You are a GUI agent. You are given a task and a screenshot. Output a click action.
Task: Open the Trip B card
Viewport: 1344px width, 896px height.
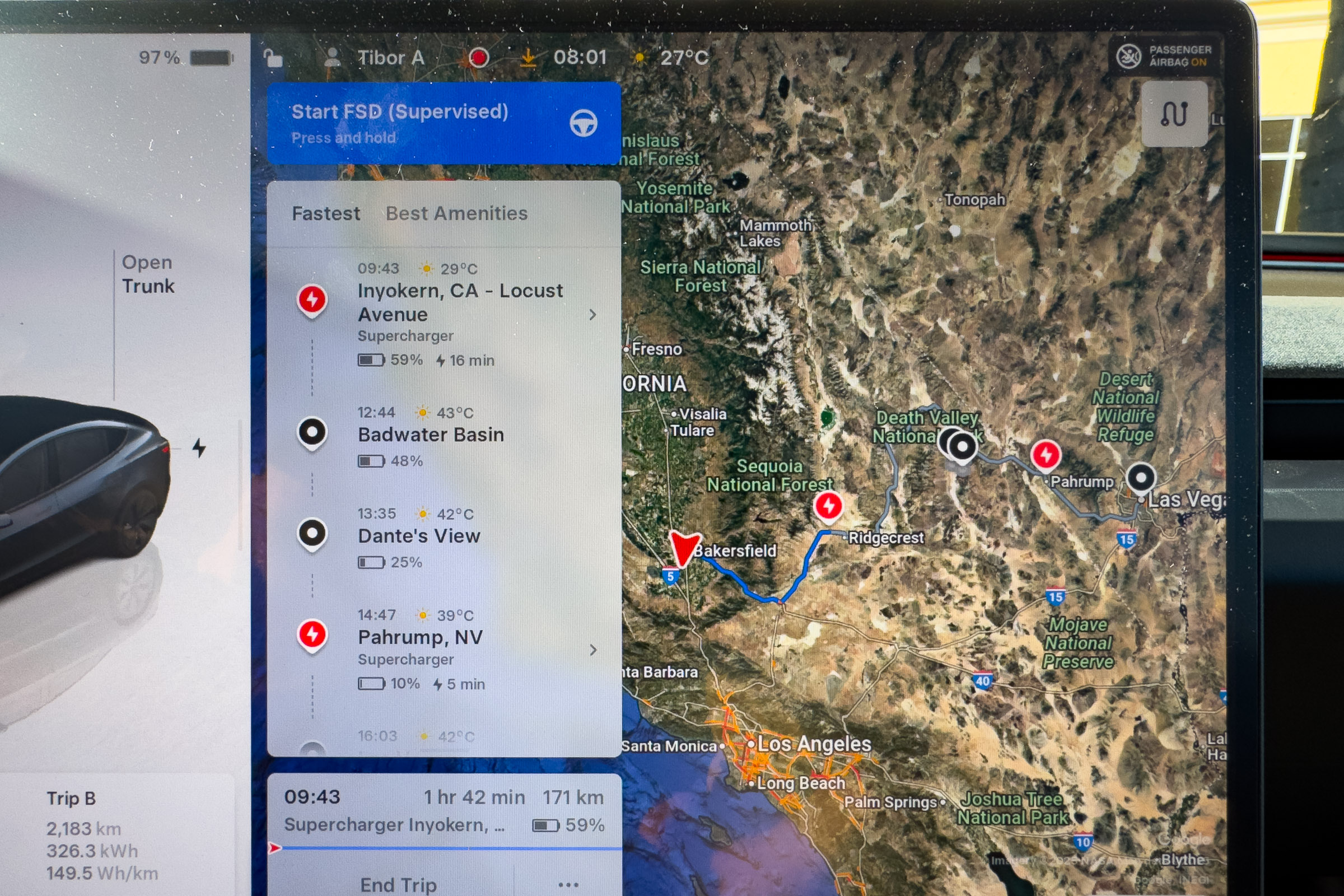[117, 835]
